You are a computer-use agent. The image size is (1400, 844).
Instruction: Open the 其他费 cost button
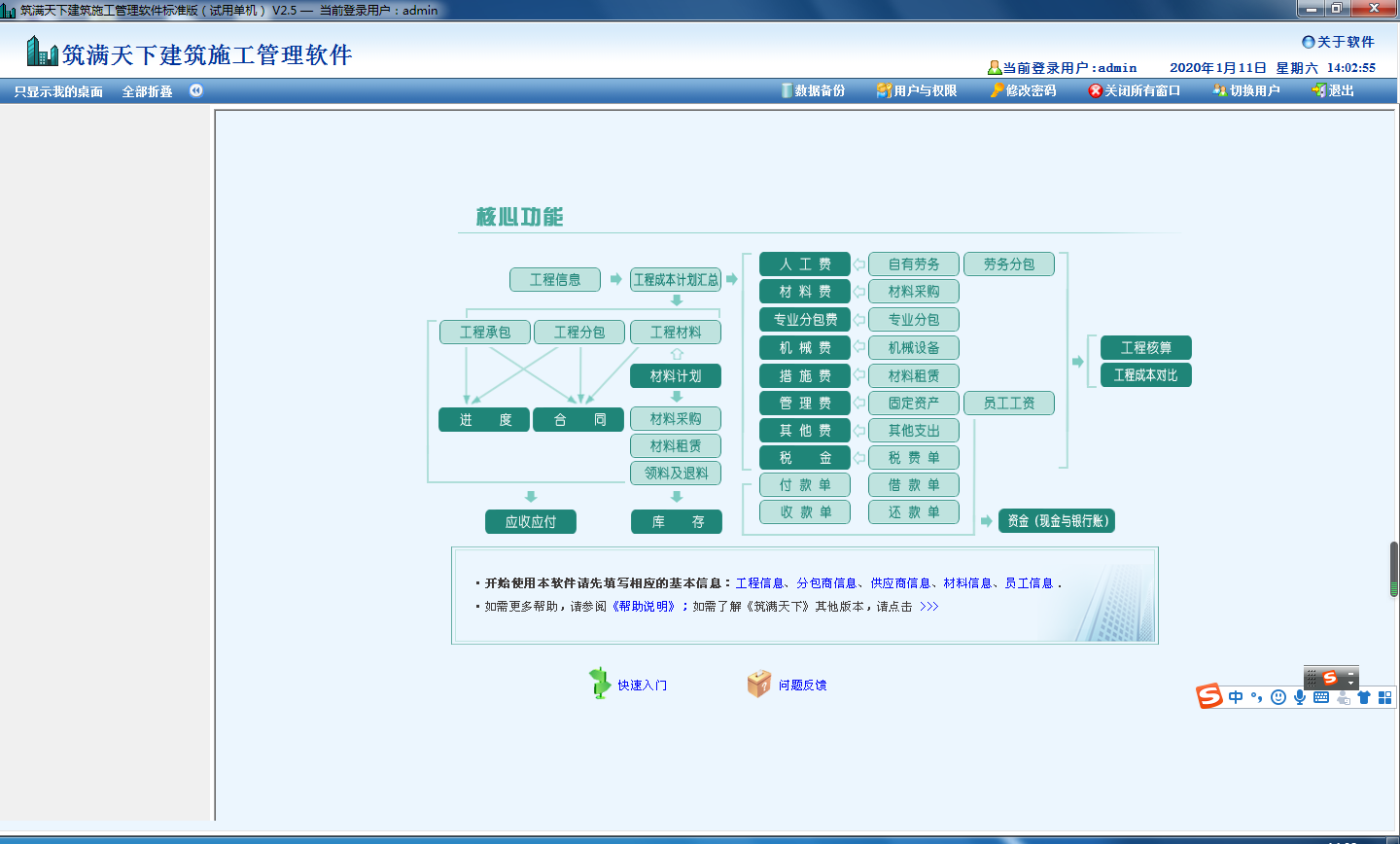[805, 431]
